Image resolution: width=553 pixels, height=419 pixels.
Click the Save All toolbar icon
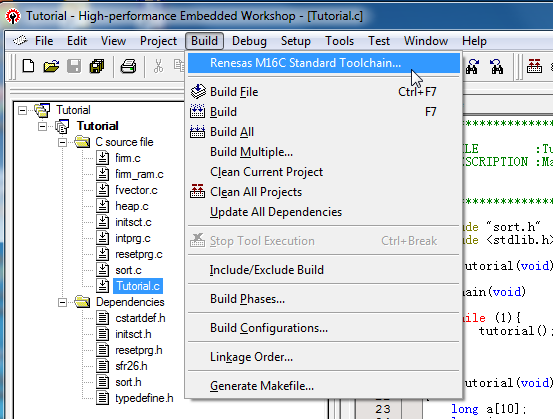pos(97,66)
